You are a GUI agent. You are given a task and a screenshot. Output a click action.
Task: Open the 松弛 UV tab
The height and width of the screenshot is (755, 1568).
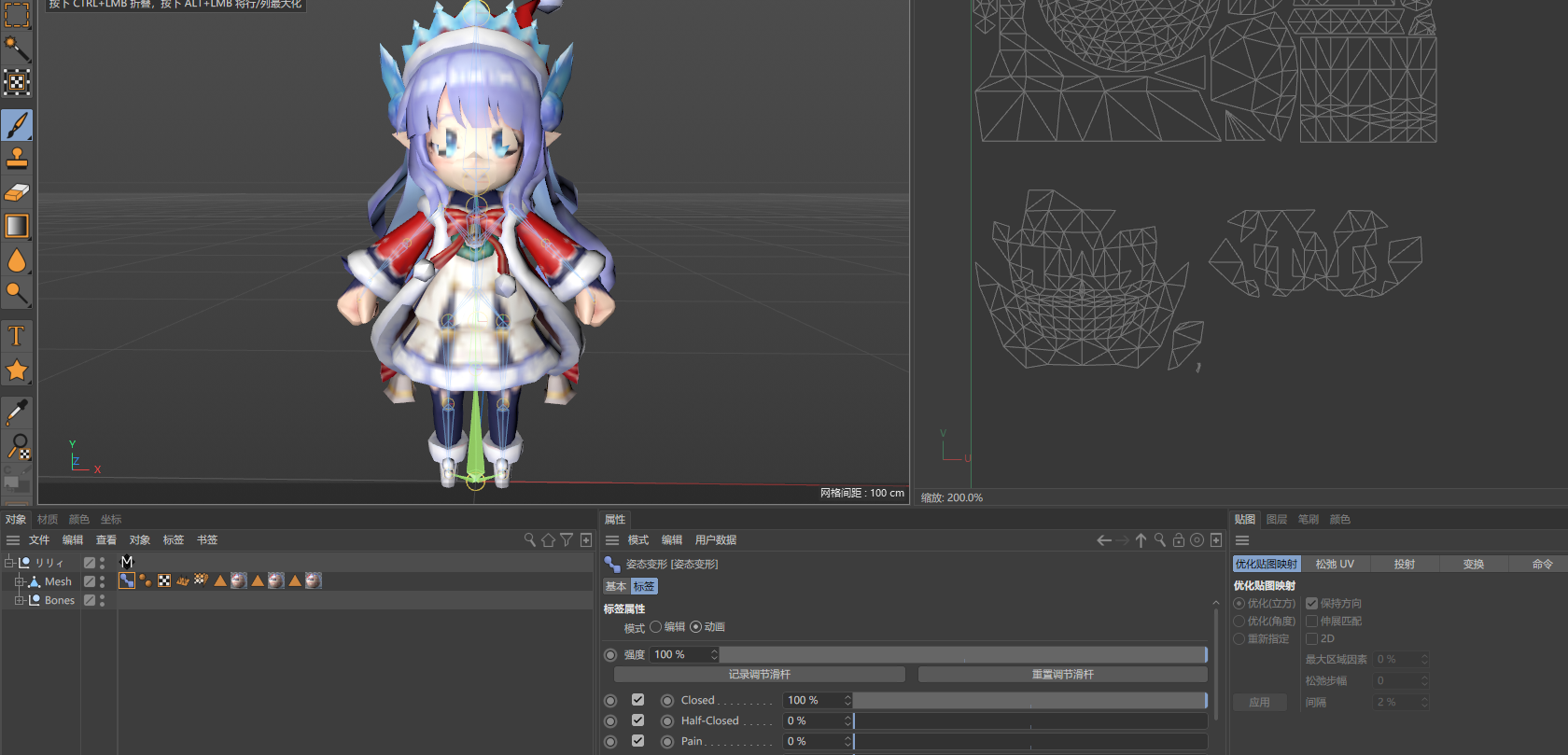click(x=1335, y=564)
